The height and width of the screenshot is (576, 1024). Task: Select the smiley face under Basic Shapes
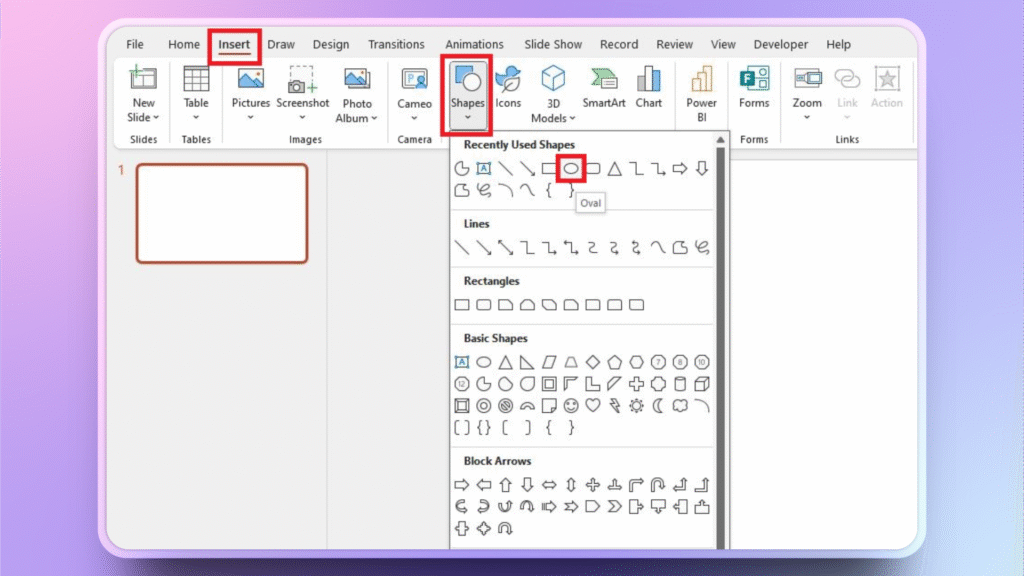[x=570, y=405]
